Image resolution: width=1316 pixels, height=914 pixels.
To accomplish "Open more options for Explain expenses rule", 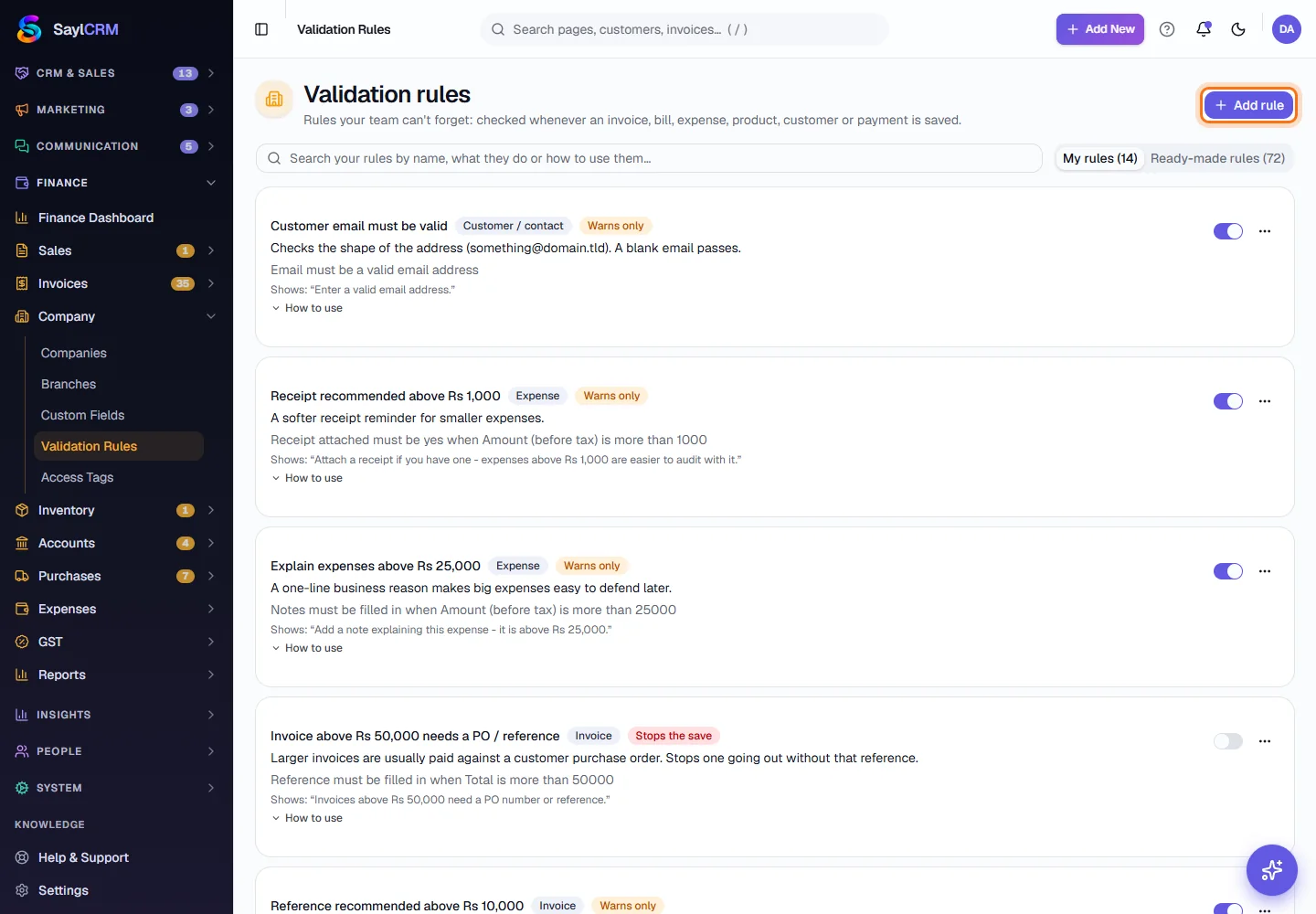I will (x=1265, y=571).
